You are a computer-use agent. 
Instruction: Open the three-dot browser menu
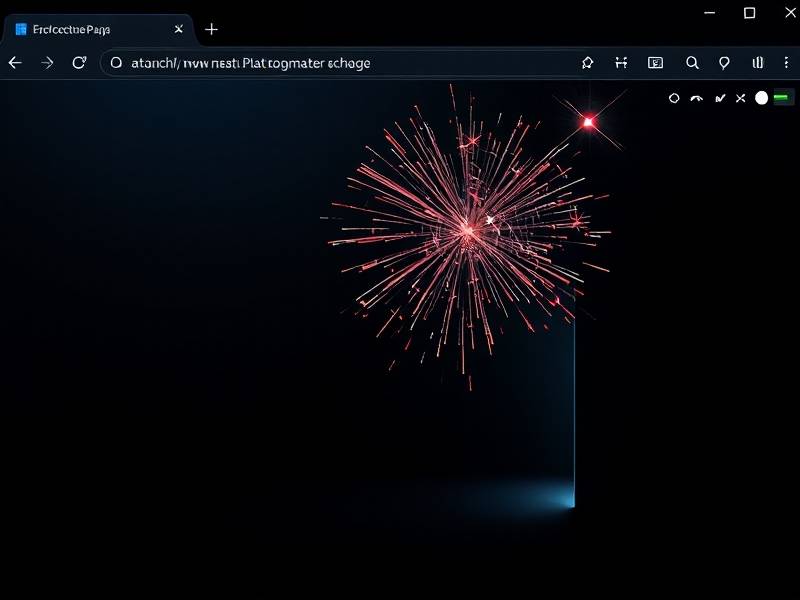click(x=784, y=62)
